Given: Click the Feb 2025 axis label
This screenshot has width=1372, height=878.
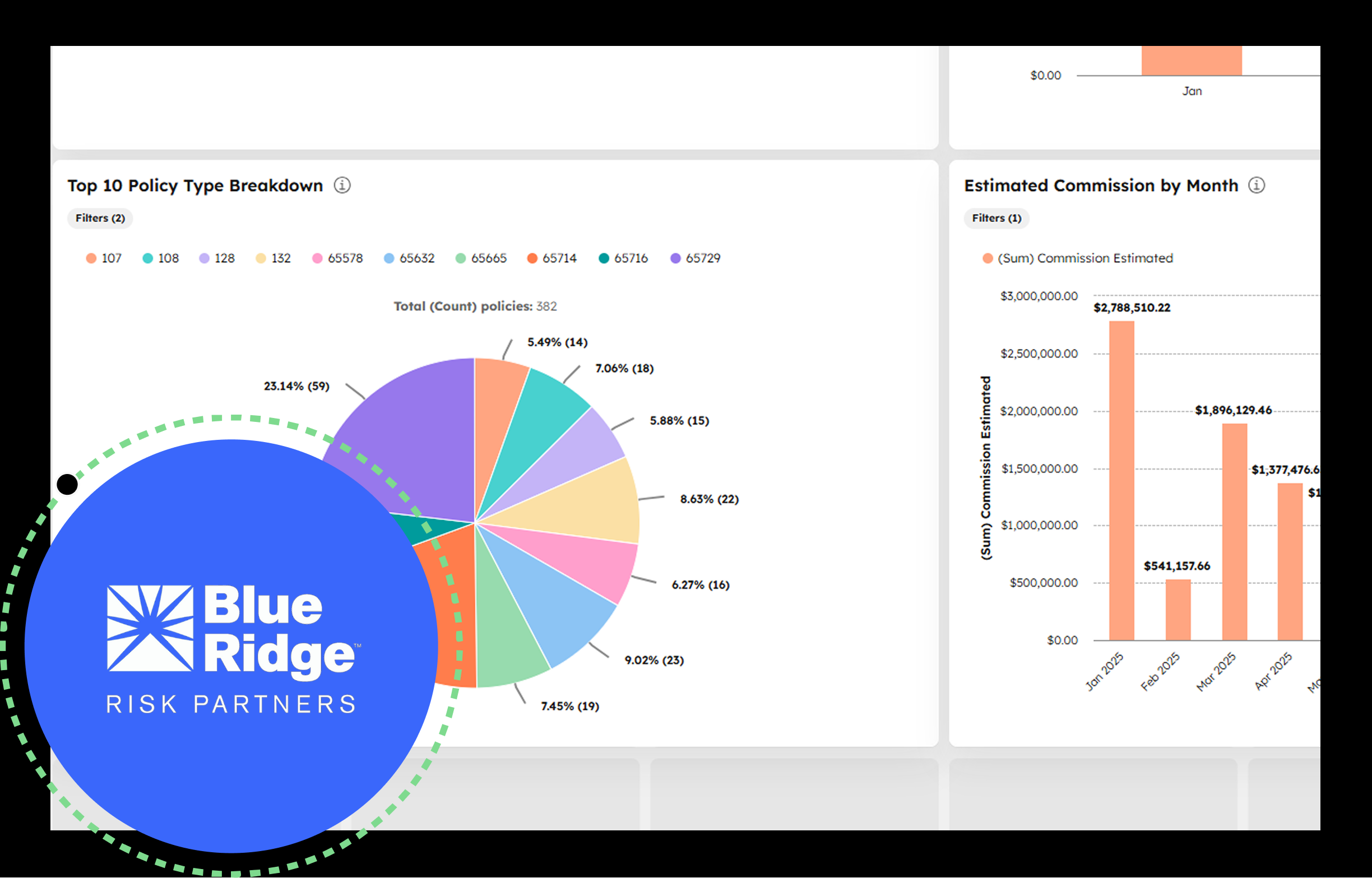Looking at the screenshot, I should point(1160,672).
